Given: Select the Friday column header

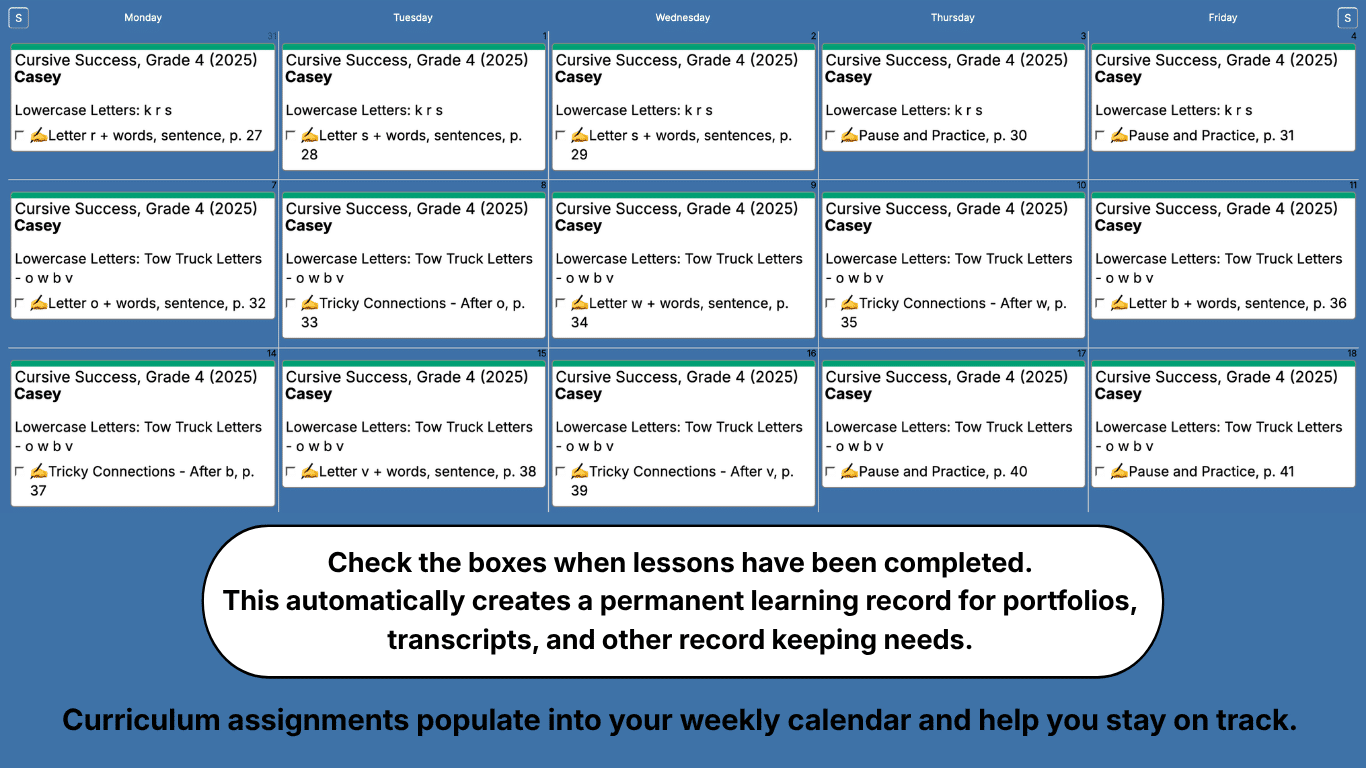Looking at the screenshot, I should click(x=1222, y=18).
